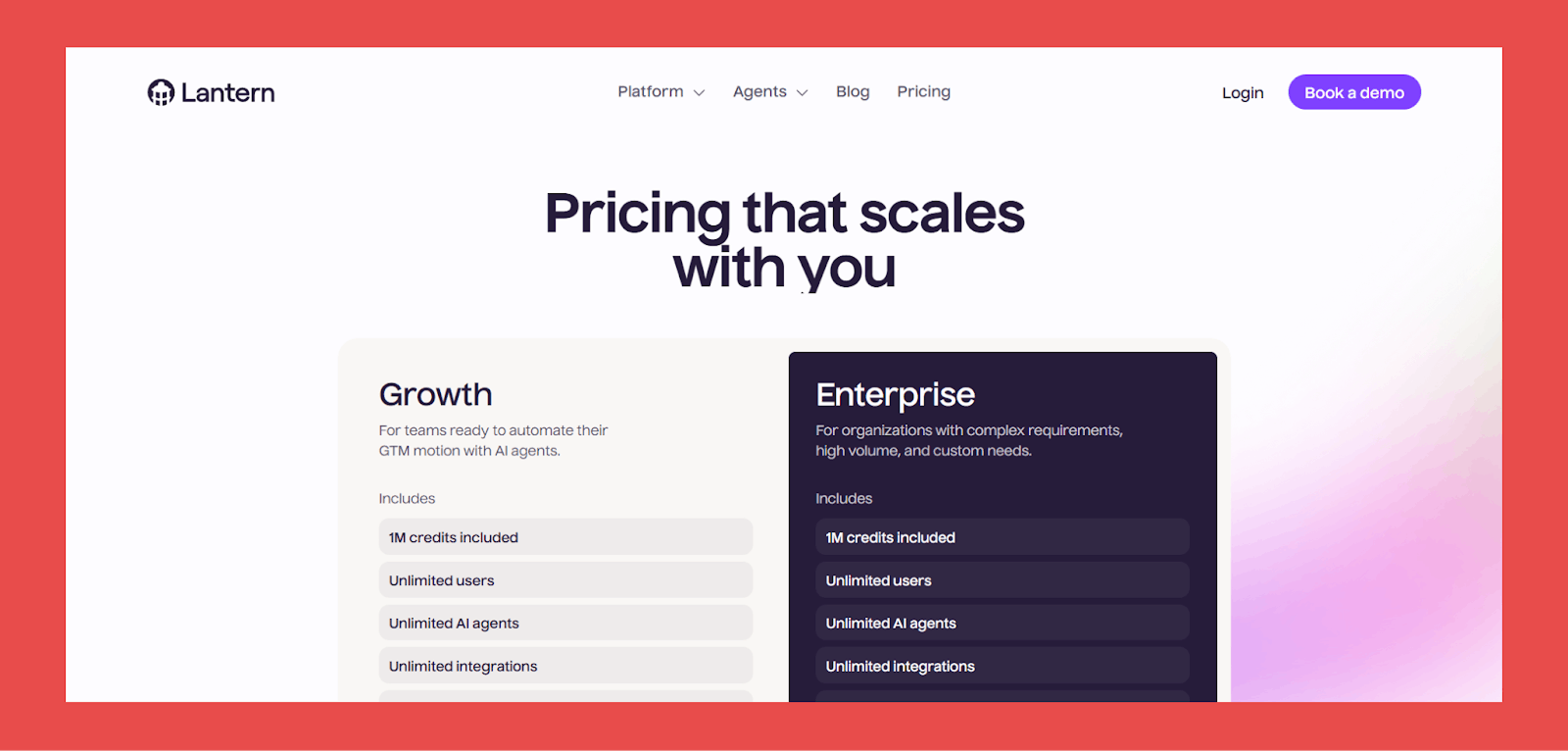Image resolution: width=1568 pixels, height=751 pixels.
Task: Select the Pricing nav link
Action: [x=923, y=91]
